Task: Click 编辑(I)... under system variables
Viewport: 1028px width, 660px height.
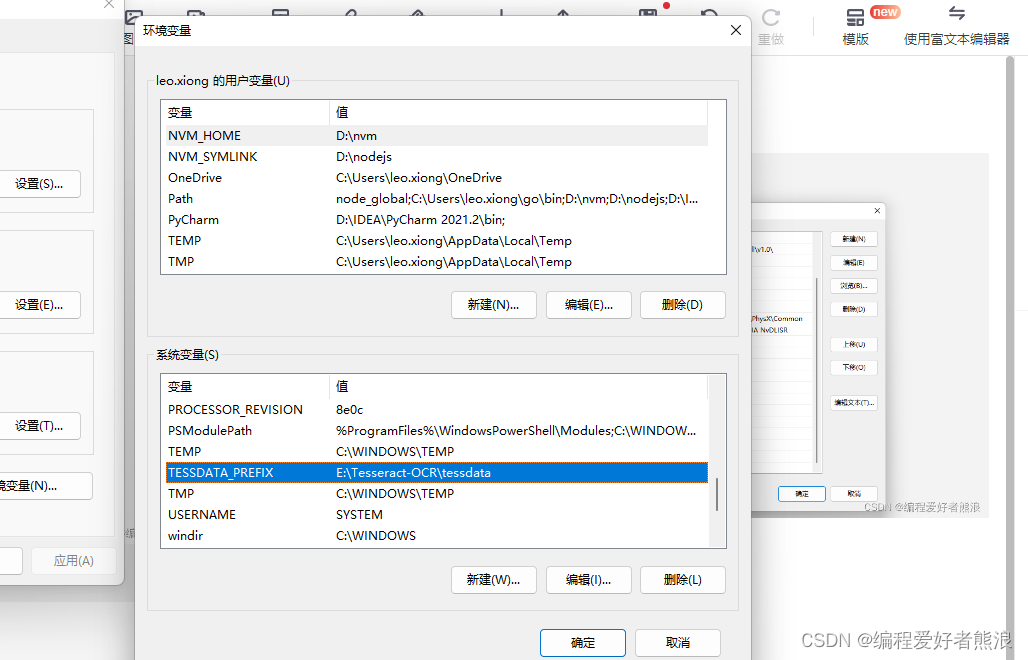Action: click(589, 580)
